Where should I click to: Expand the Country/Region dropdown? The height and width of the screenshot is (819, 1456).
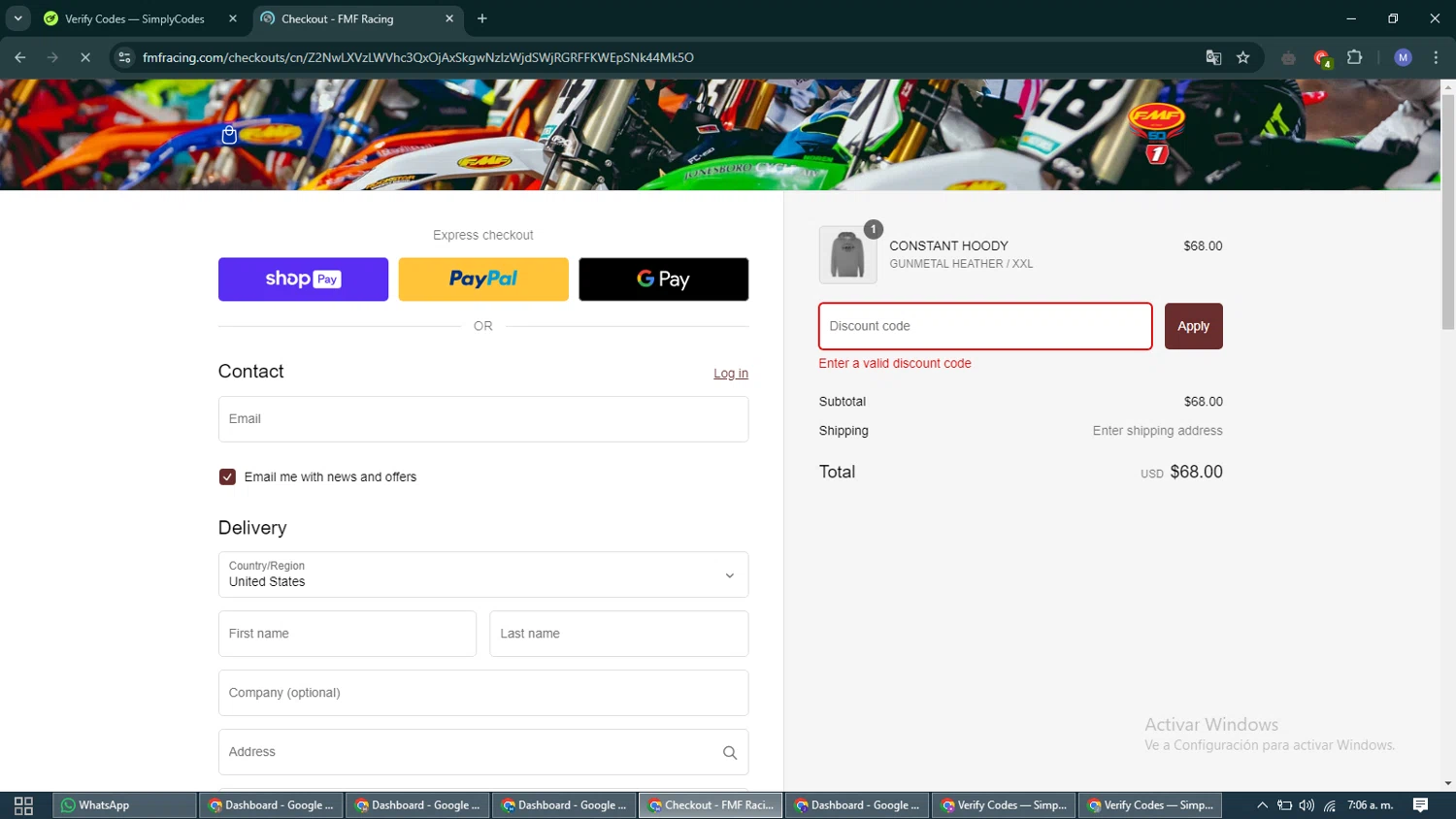[x=483, y=574]
